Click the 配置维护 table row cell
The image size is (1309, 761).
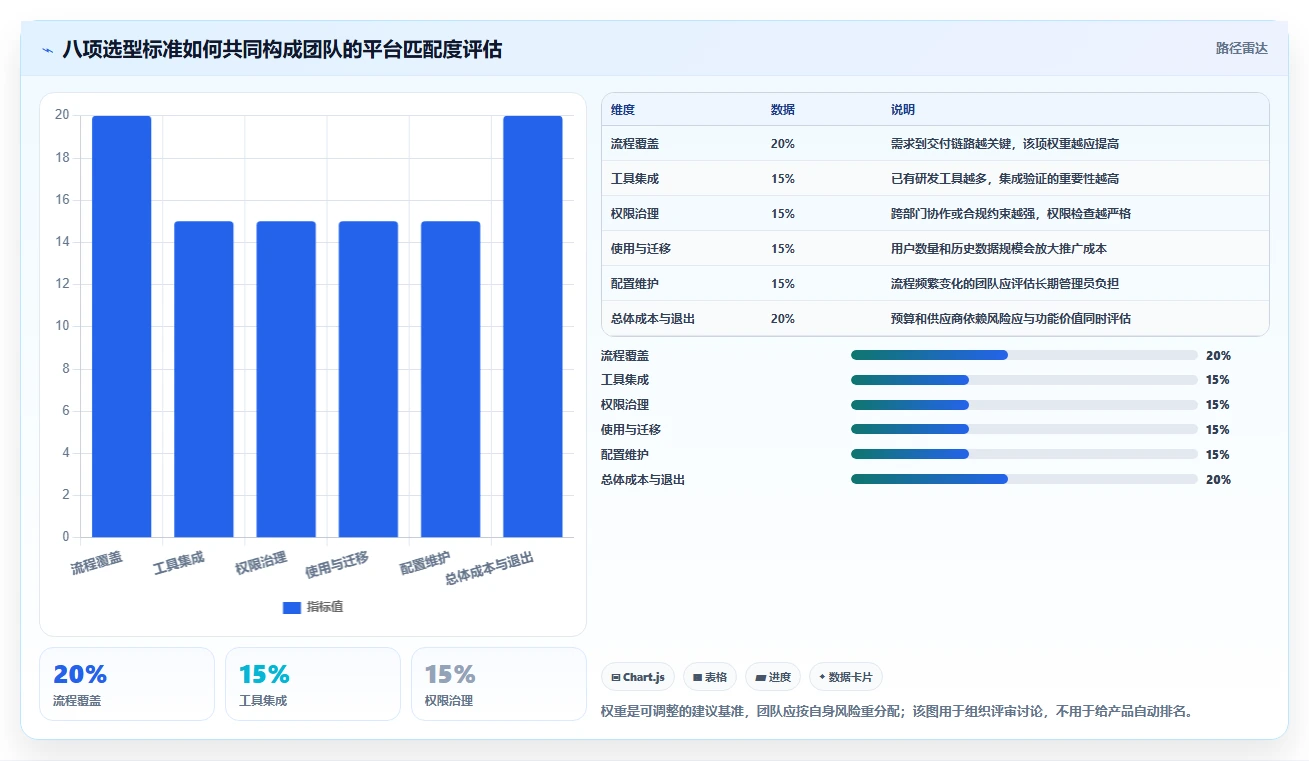click(635, 284)
